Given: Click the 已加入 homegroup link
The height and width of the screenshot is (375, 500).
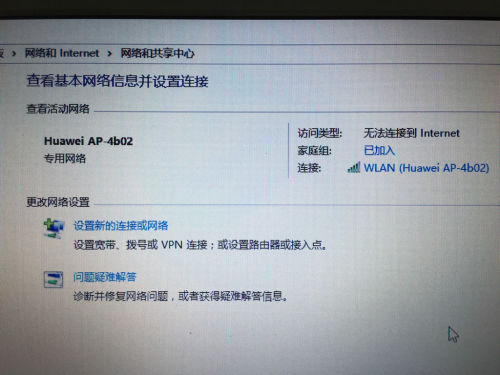Looking at the screenshot, I should click(x=379, y=150).
